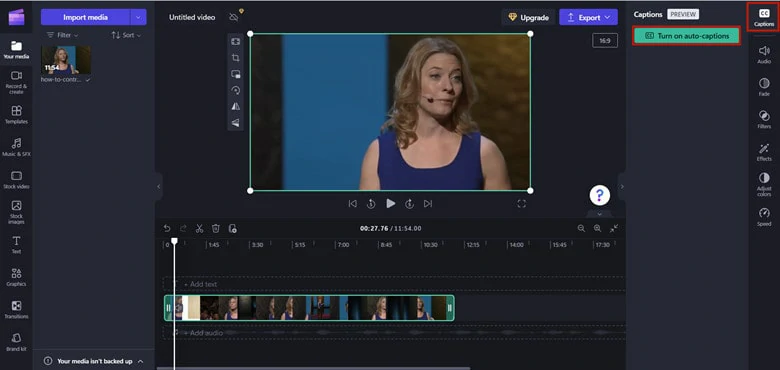780x370 pixels.
Task: Click the 5:15 mark on the timeline ruler
Action: point(299,245)
